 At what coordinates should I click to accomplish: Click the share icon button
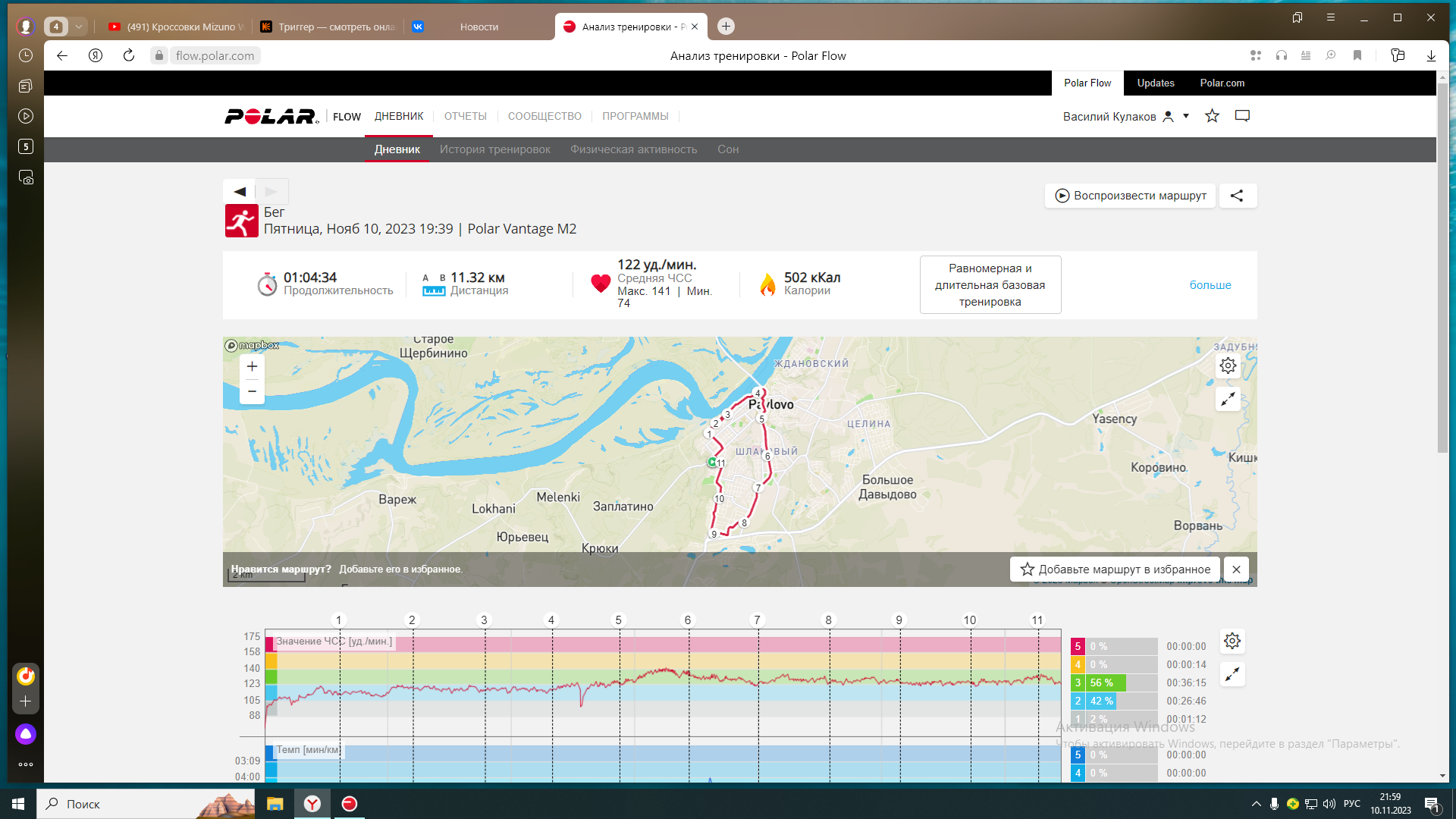[x=1238, y=196]
